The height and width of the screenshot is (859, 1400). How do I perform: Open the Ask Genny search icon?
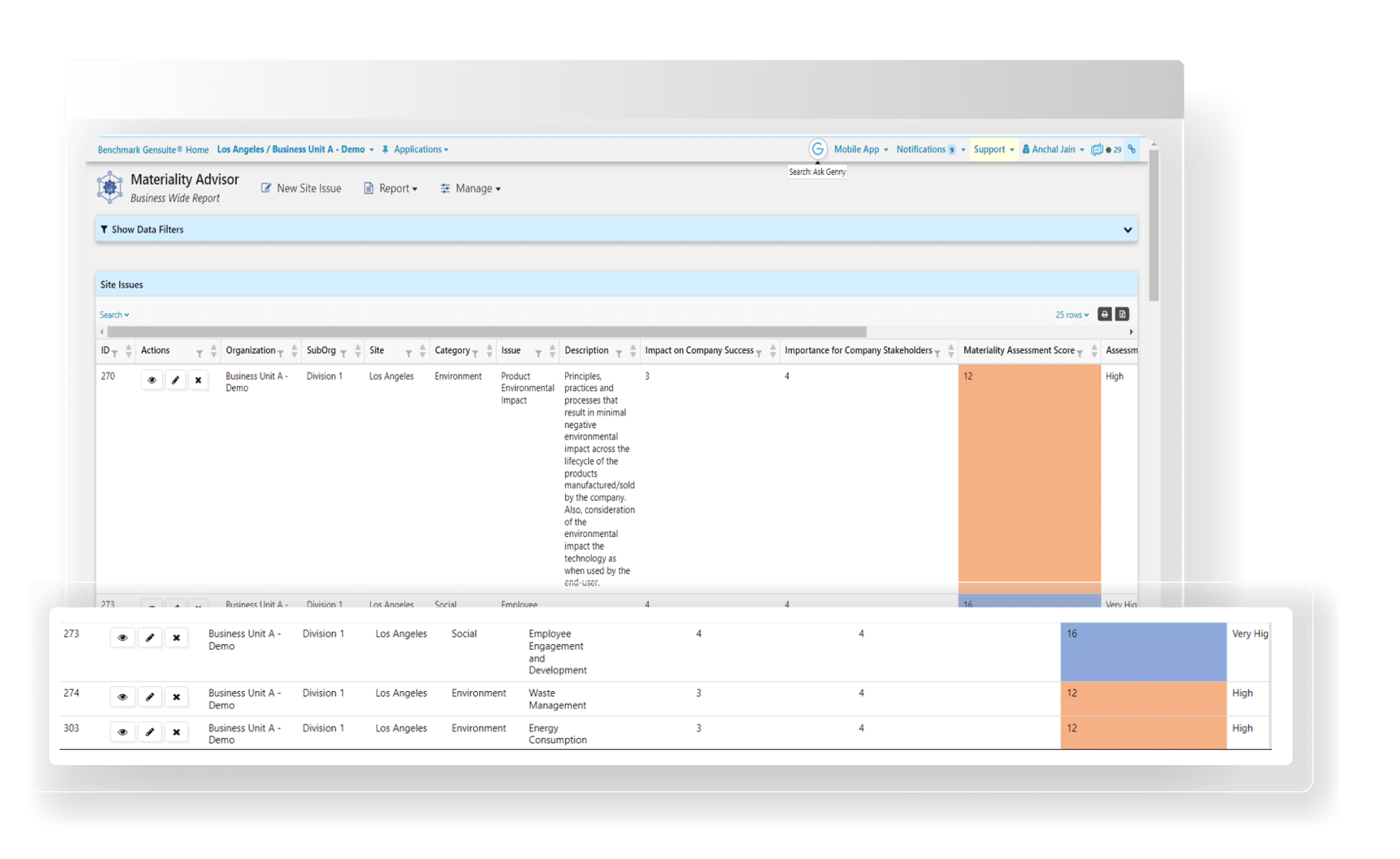point(817,149)
